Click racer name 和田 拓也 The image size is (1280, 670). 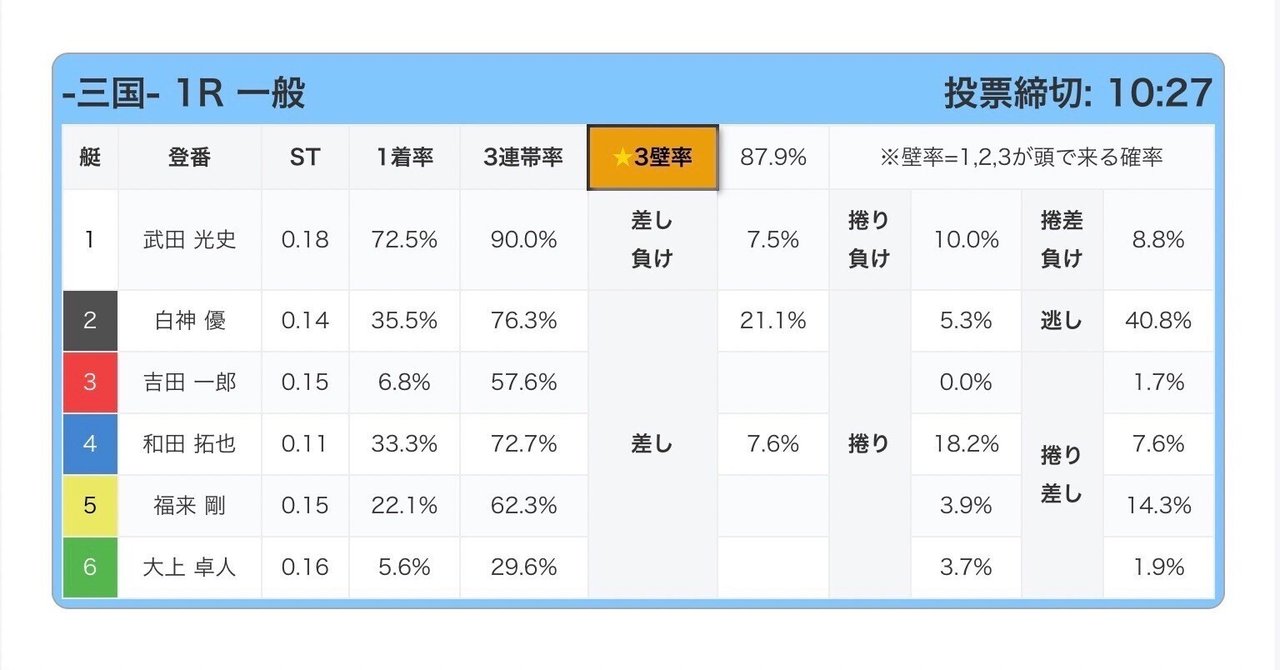(x=189, y=444)
